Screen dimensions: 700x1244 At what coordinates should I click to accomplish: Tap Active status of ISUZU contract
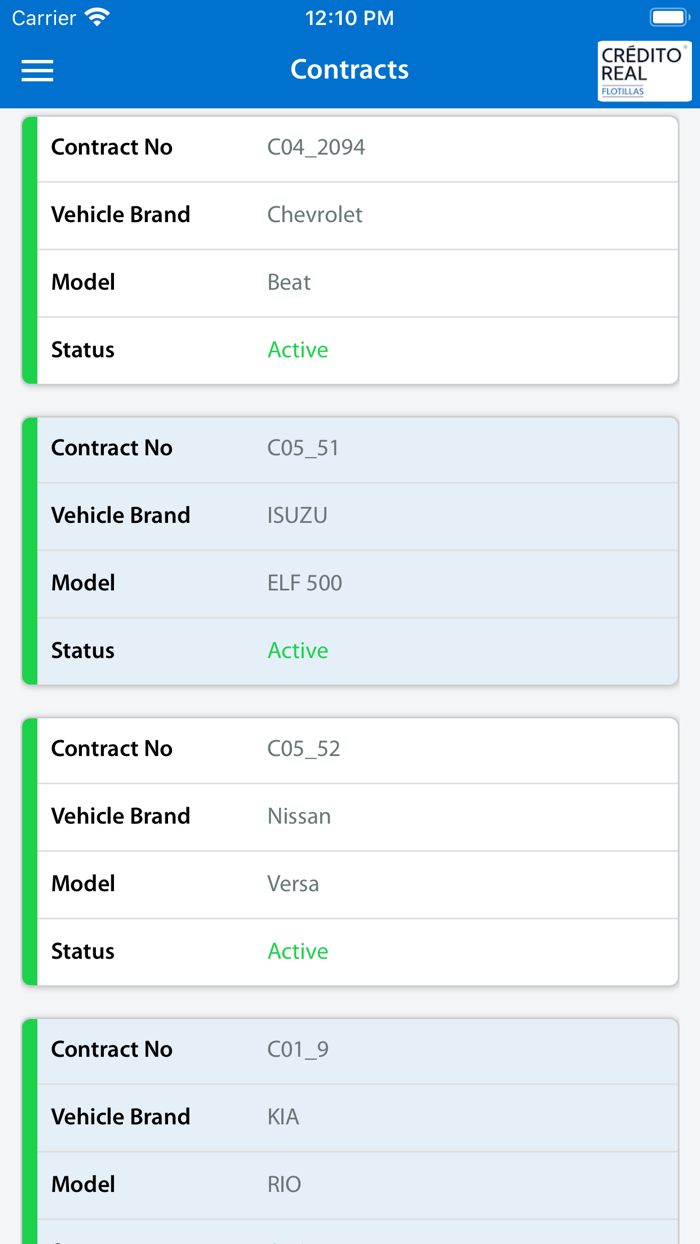point(298,651)
